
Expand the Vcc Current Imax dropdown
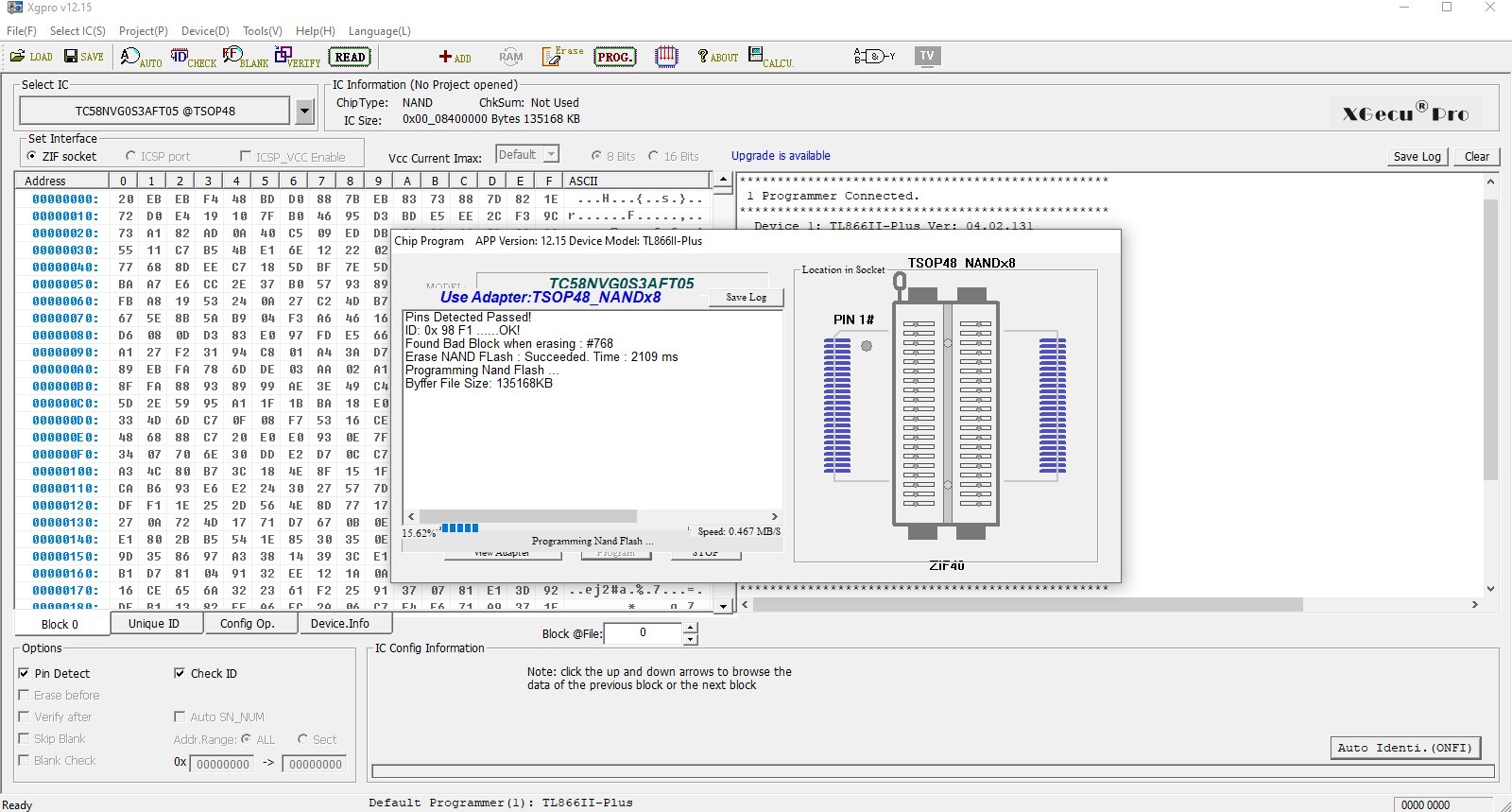point(552,154)
